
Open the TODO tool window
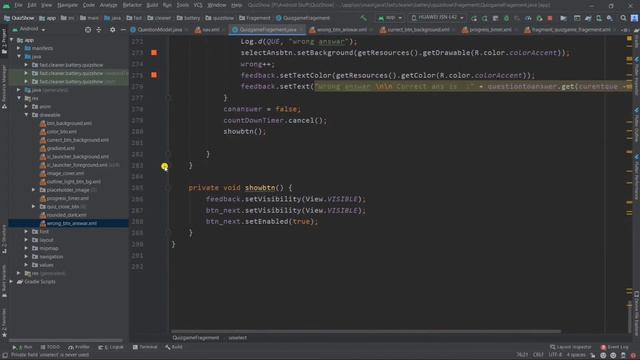click(50, 347)
